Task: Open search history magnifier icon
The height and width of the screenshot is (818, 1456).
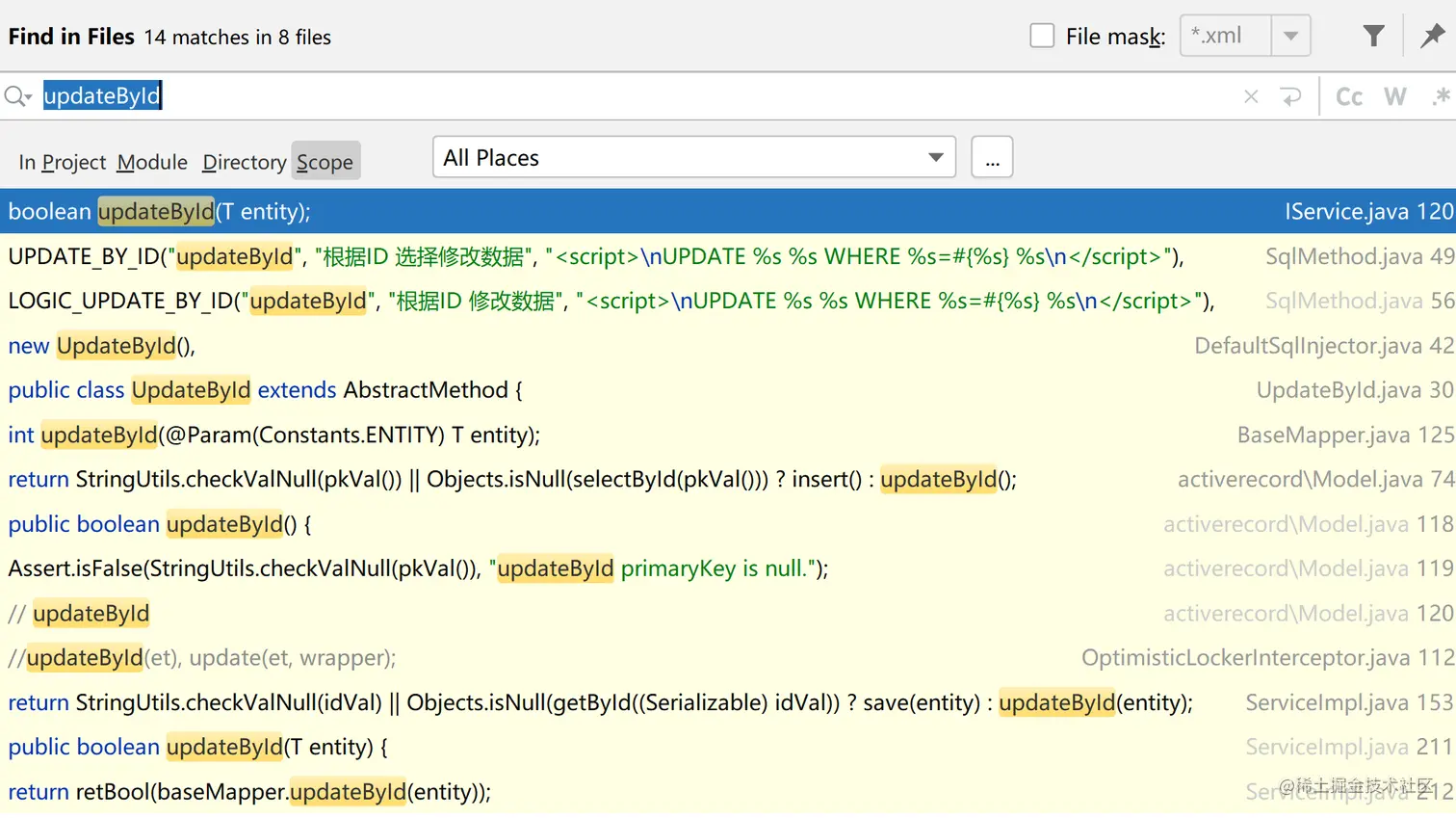Action: 18,96
